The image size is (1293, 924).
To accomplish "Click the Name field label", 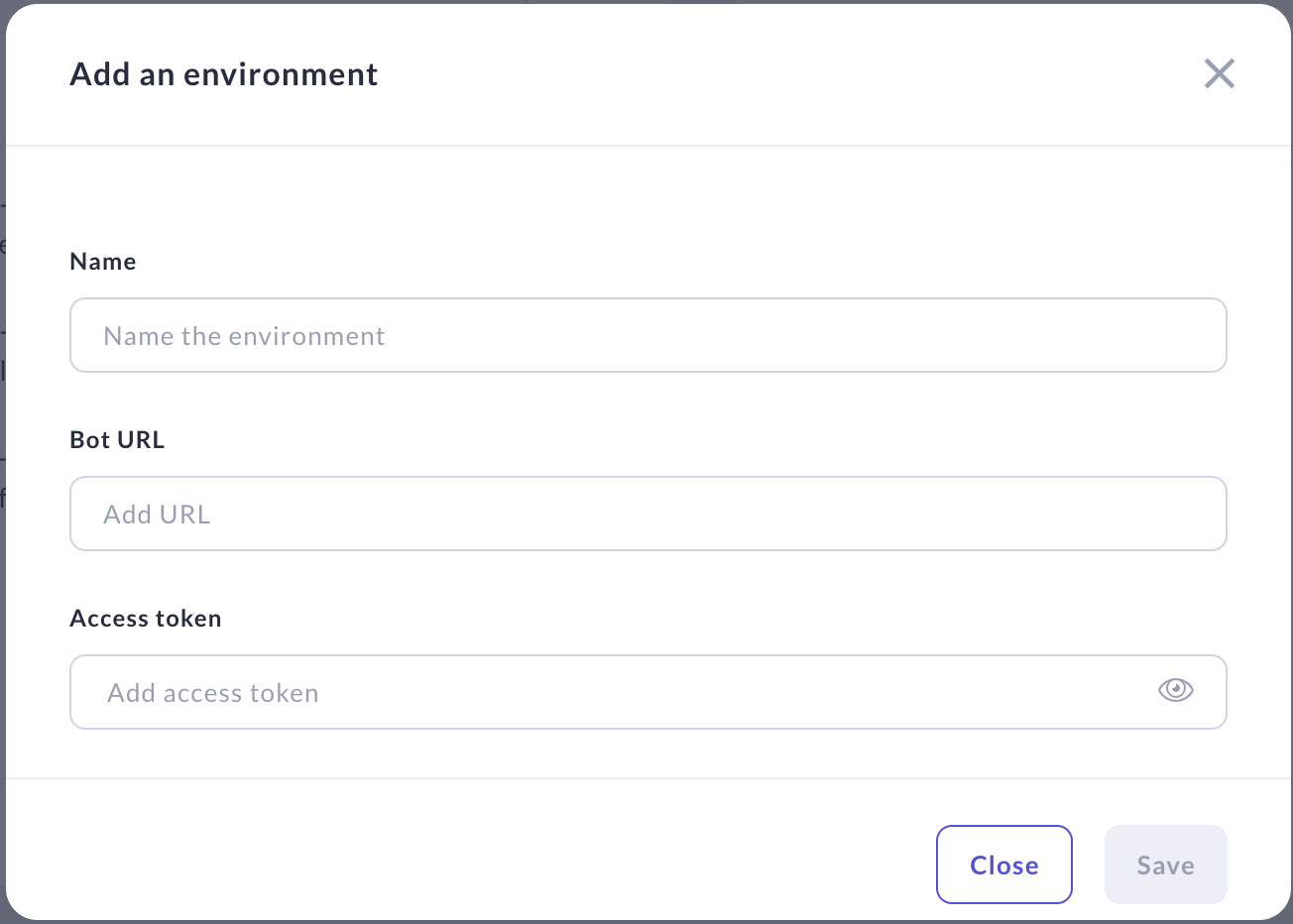I will click(x=103, y=262).
